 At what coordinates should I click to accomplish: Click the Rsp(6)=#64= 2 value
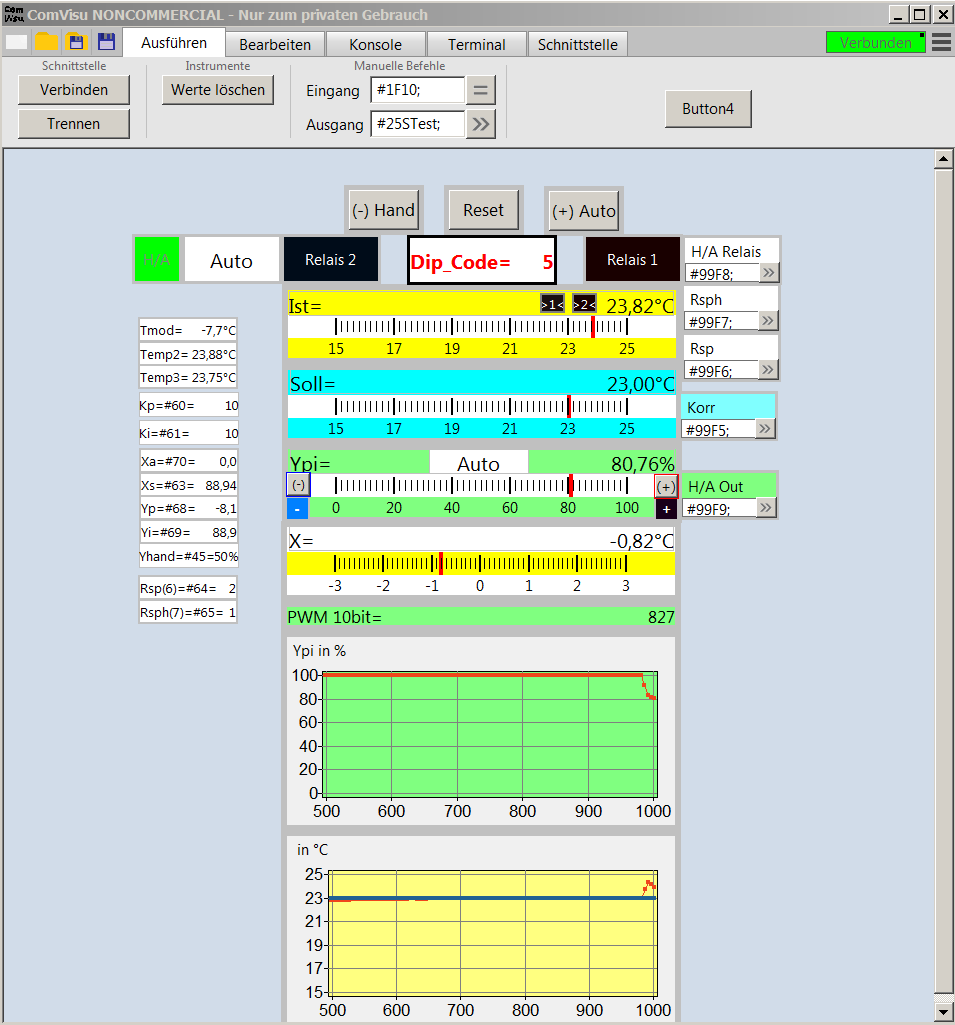coord(188,588)
